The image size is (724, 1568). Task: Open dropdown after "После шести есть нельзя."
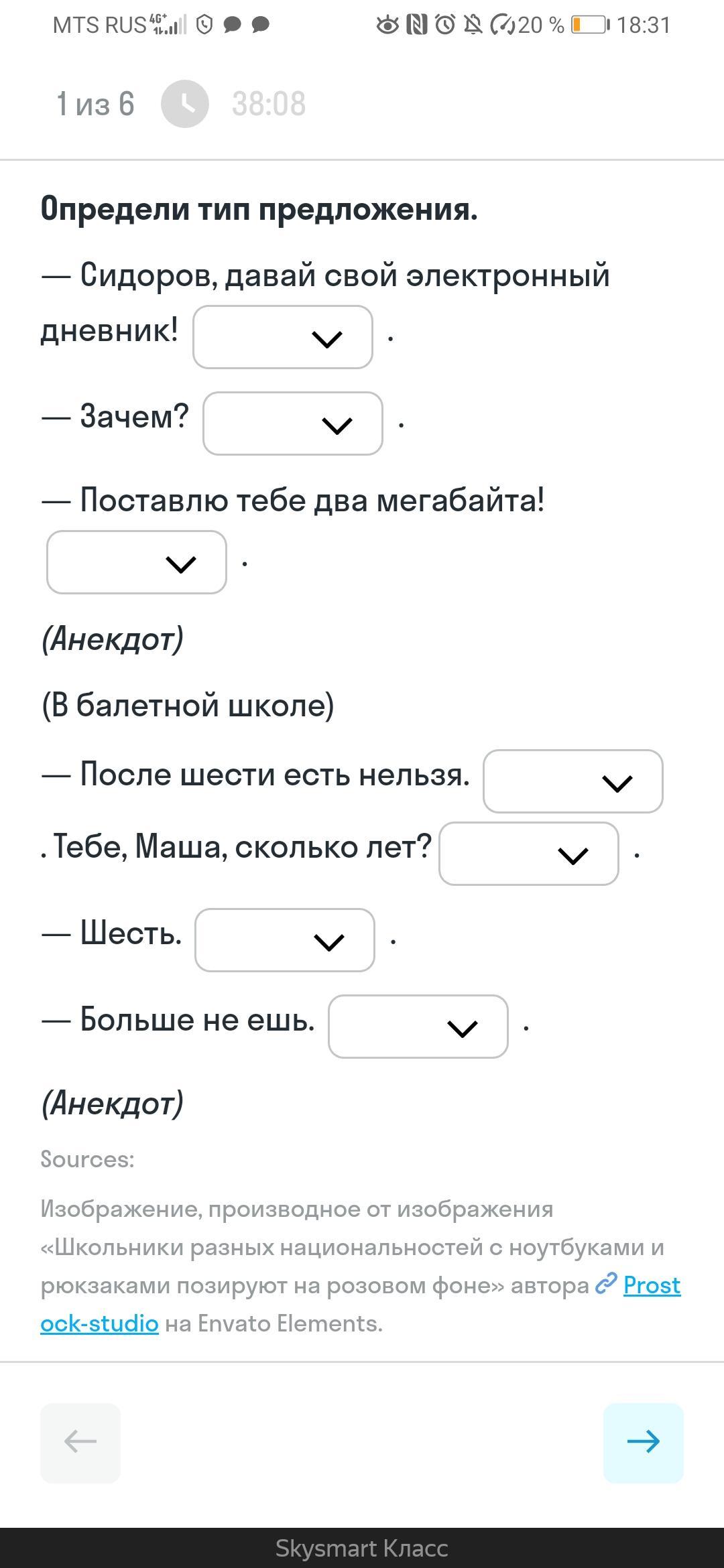(572, 781)
